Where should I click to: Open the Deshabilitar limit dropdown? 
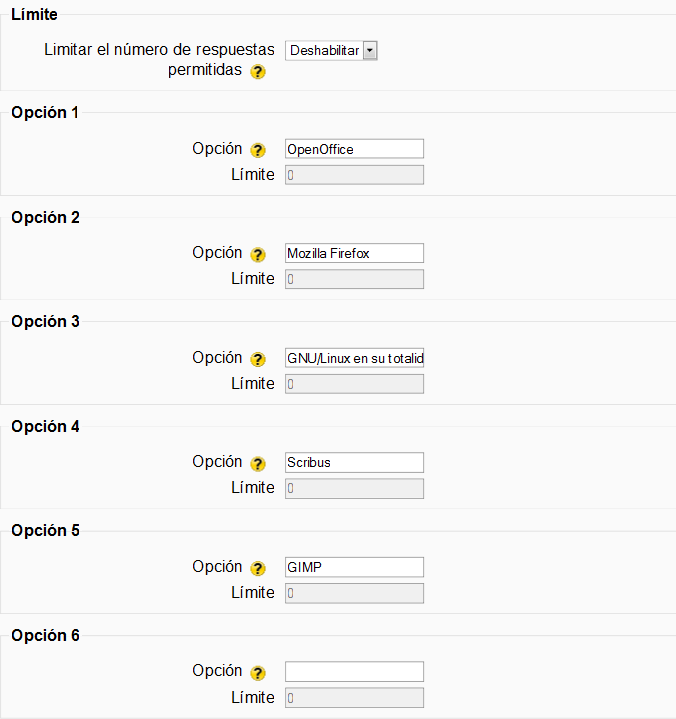331,50
